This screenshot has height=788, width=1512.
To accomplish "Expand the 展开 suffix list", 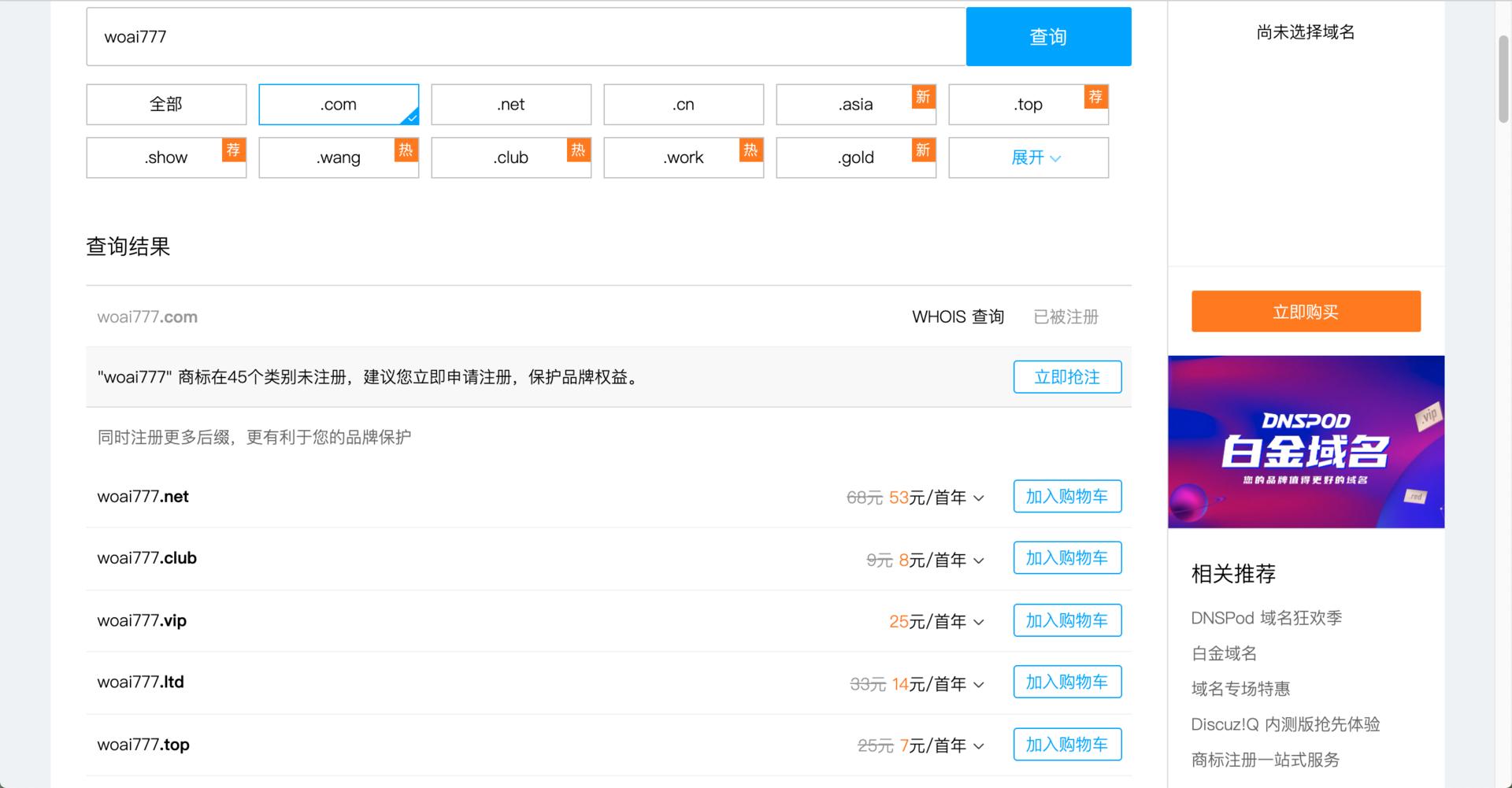I will [1028, 157].
